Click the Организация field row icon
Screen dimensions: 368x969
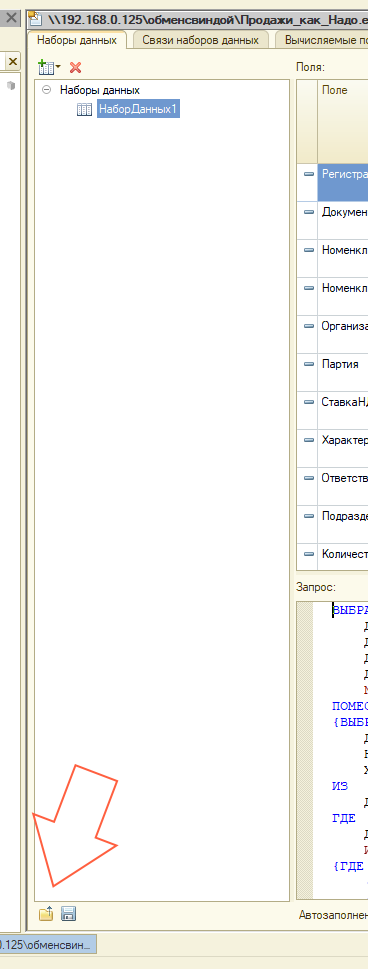[x=309, y=326]
